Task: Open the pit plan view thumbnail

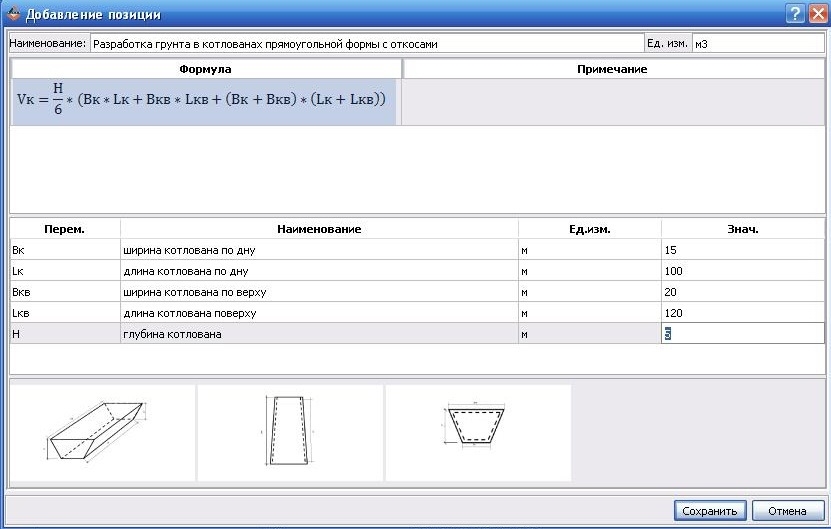Action: point(290,432)
